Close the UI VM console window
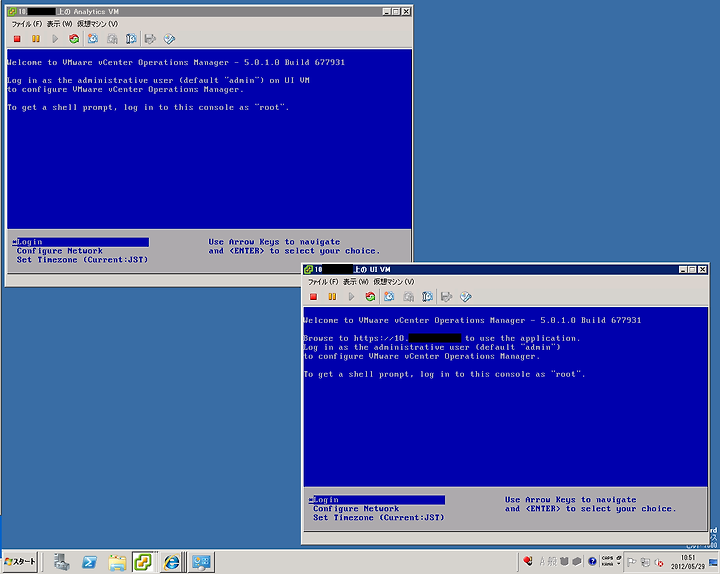The width and height of the screenshot is (720, 574). 703,270
